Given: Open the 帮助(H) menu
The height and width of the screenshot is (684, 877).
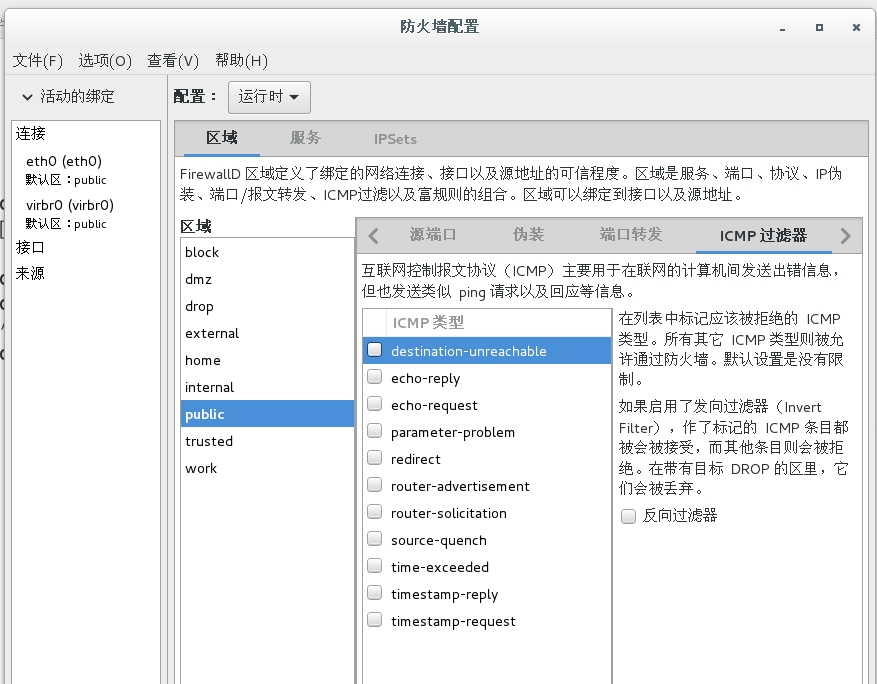Looking at the screenshot, I should [242, 60].
